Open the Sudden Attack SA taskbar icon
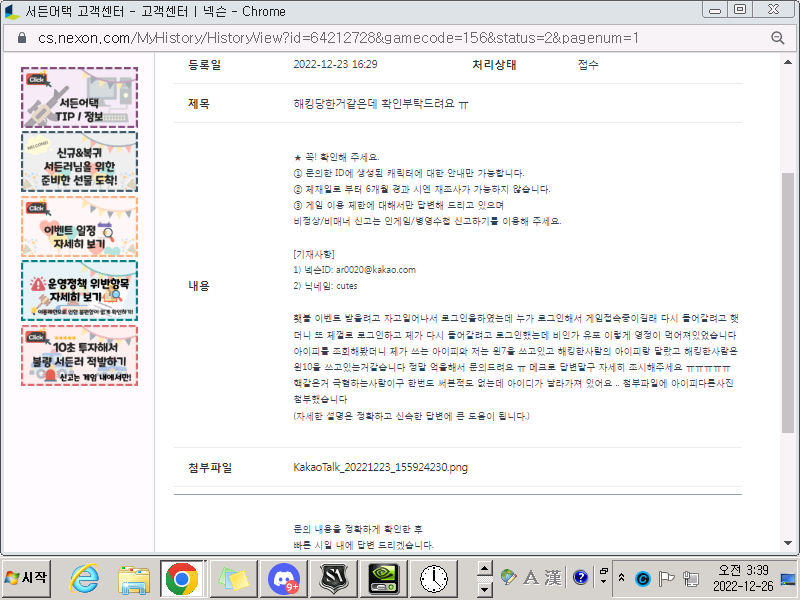This screenshot has width=800, height=600. point(333,578)
